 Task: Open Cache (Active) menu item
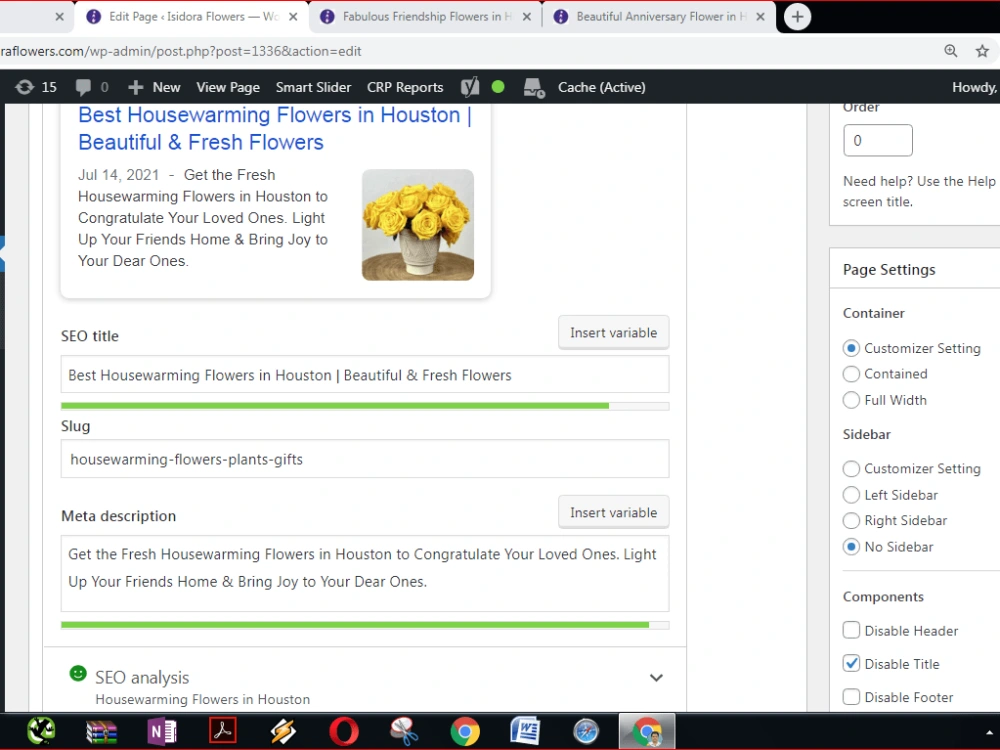(601, 87)
